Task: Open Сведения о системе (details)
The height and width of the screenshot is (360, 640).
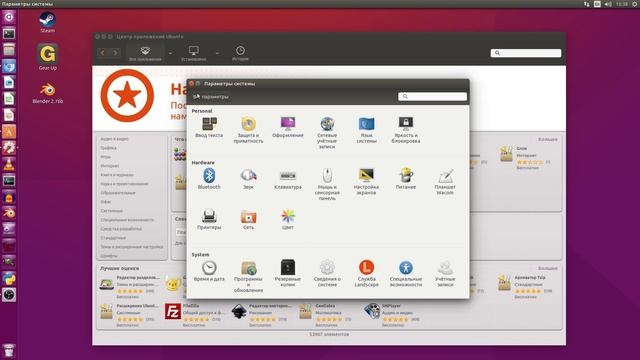Action: 327,273
